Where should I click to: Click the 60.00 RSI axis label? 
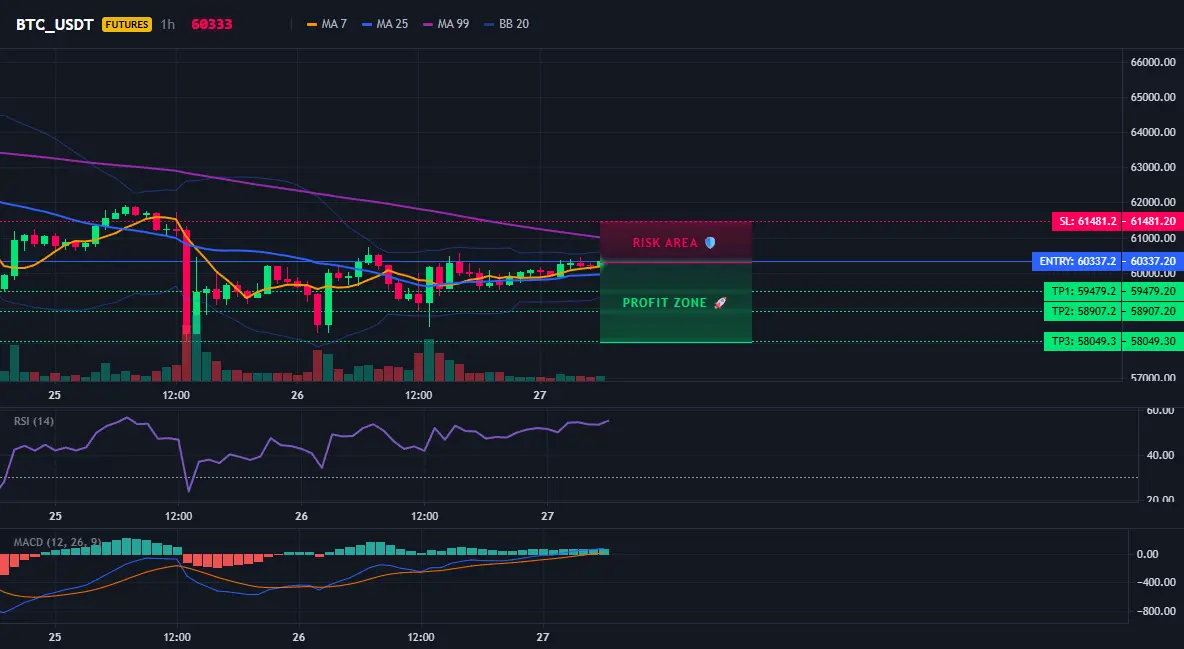1160,410
